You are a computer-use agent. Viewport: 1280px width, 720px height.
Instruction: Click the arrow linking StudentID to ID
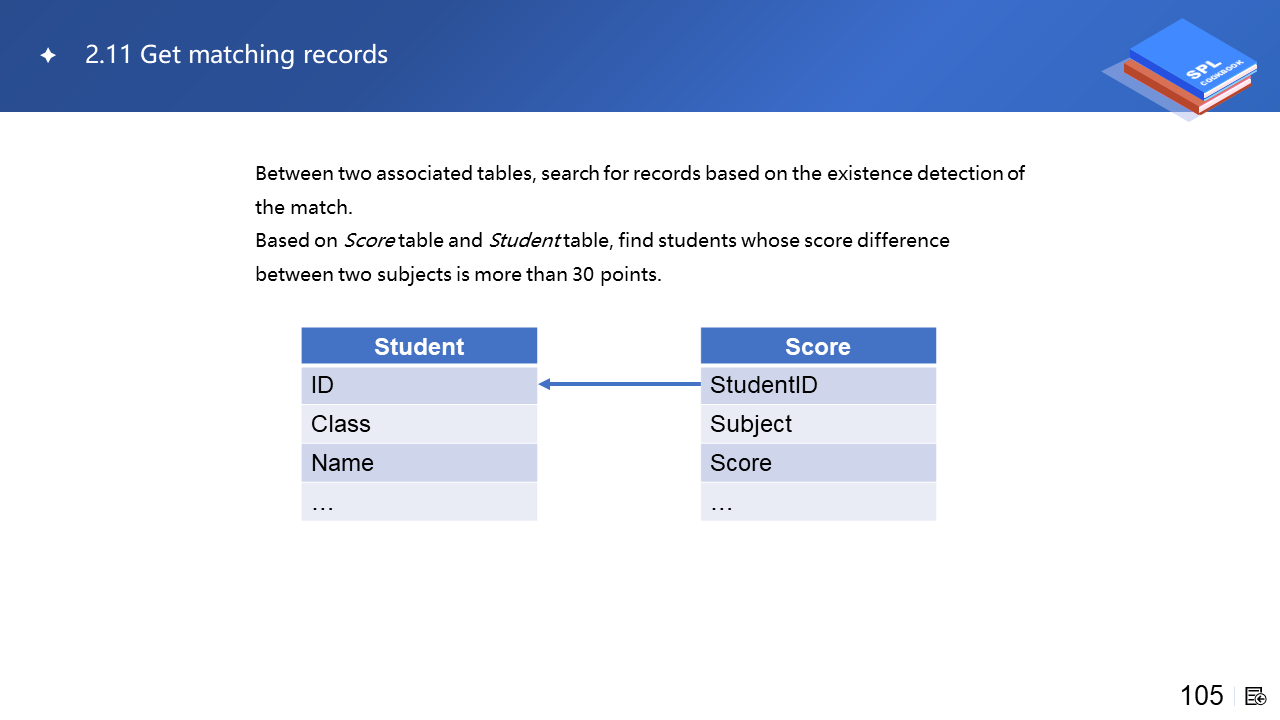point(619,384)
